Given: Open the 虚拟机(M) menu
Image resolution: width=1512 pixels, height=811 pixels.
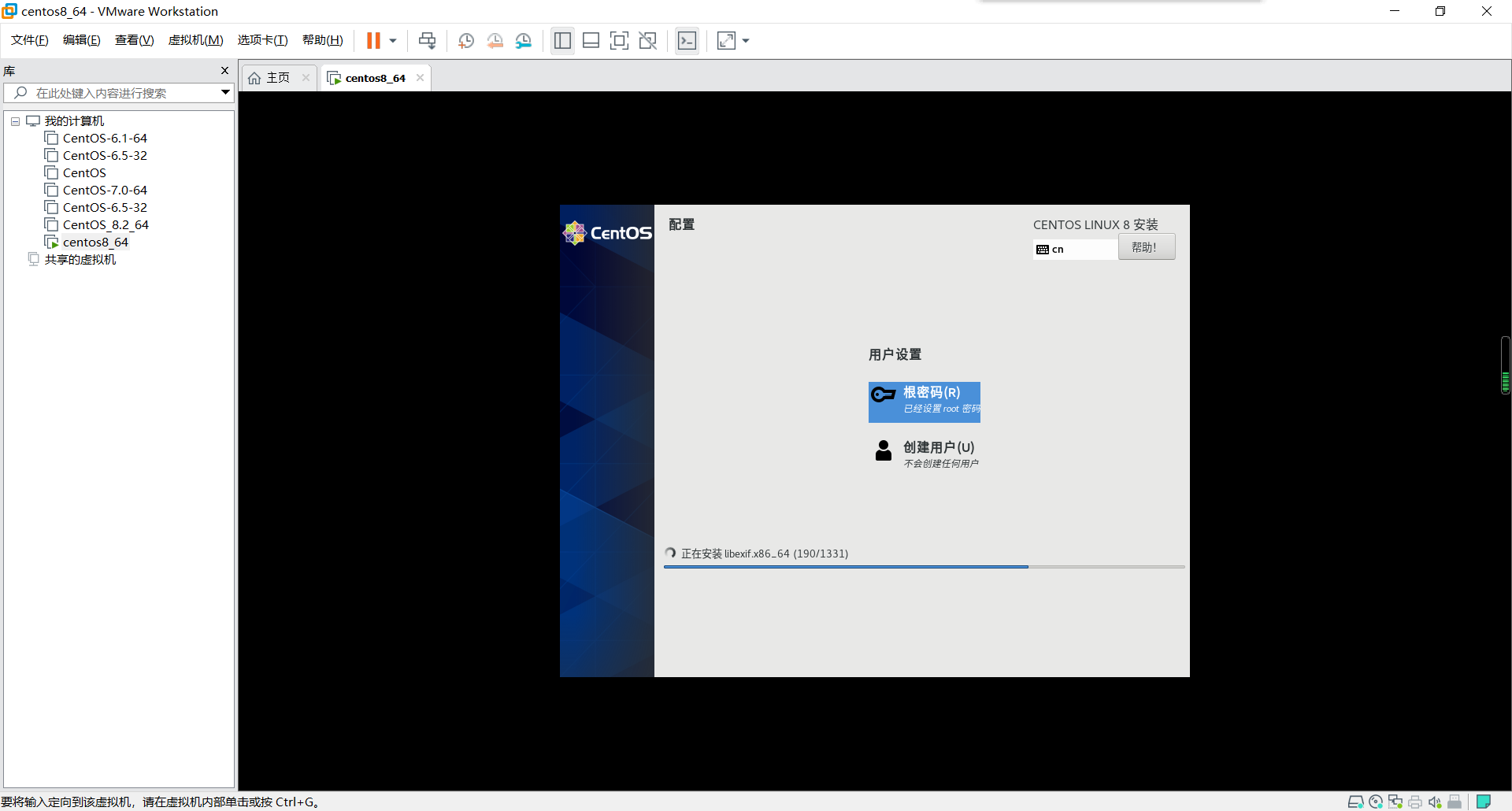Looking at the screenshot, I should tap(195, 40).
